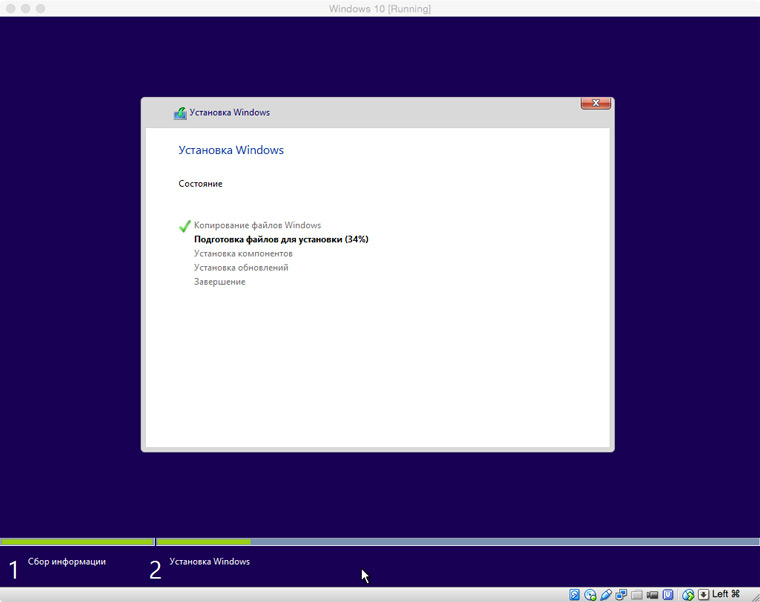Click the green installation progress bar
This screenshot has height=602, width=760.
(204, 542)
